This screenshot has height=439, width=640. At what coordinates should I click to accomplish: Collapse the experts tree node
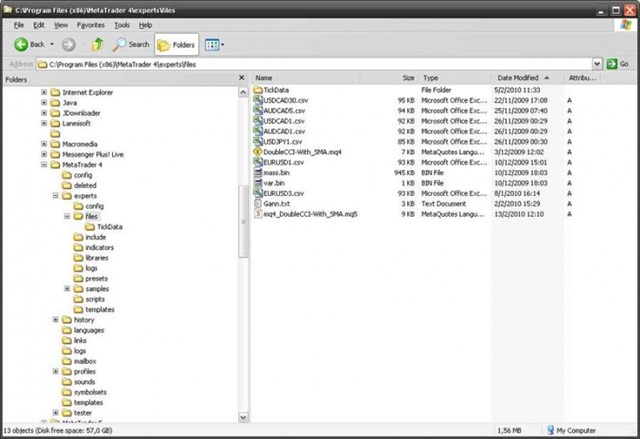[x=56, y=196]
